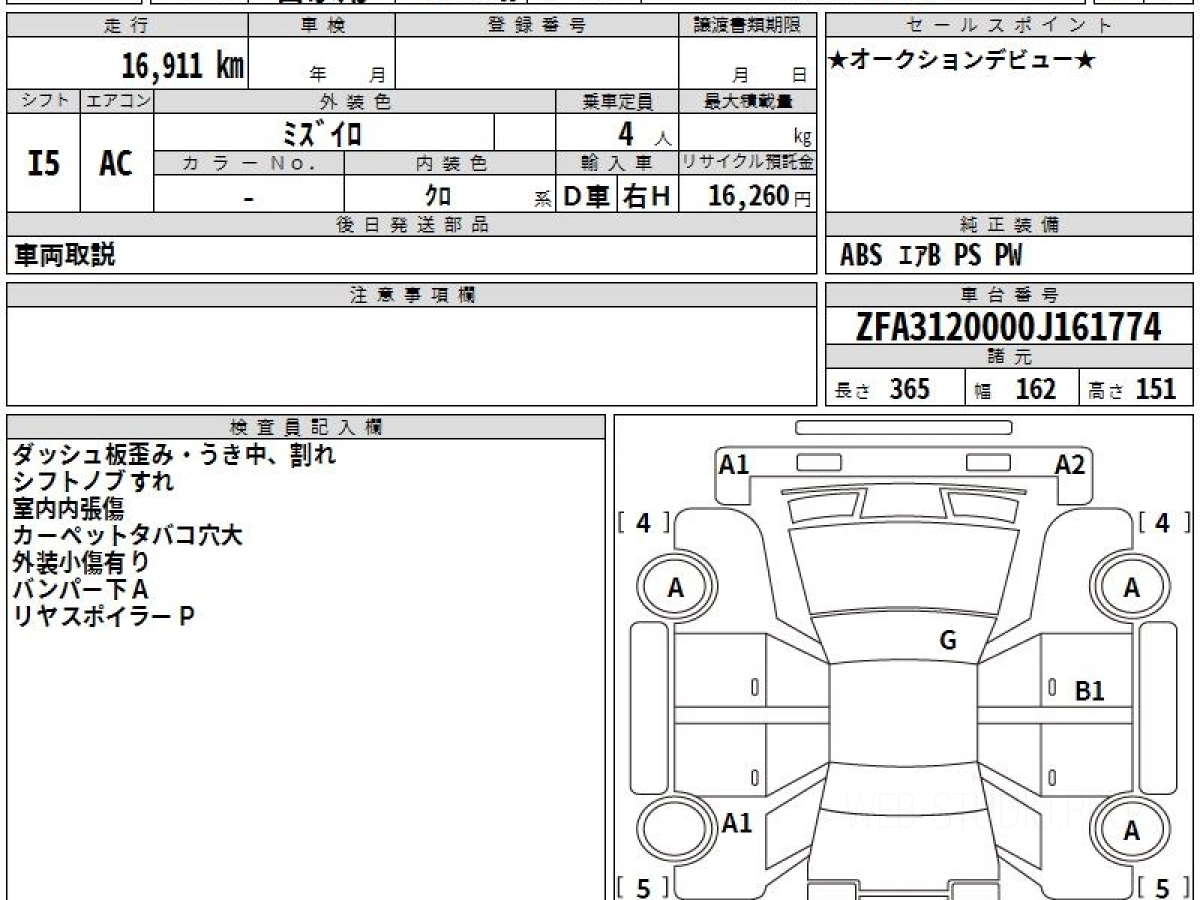Select the shift value I5
Screen dimensions: 1200x900
coord(44,162)
